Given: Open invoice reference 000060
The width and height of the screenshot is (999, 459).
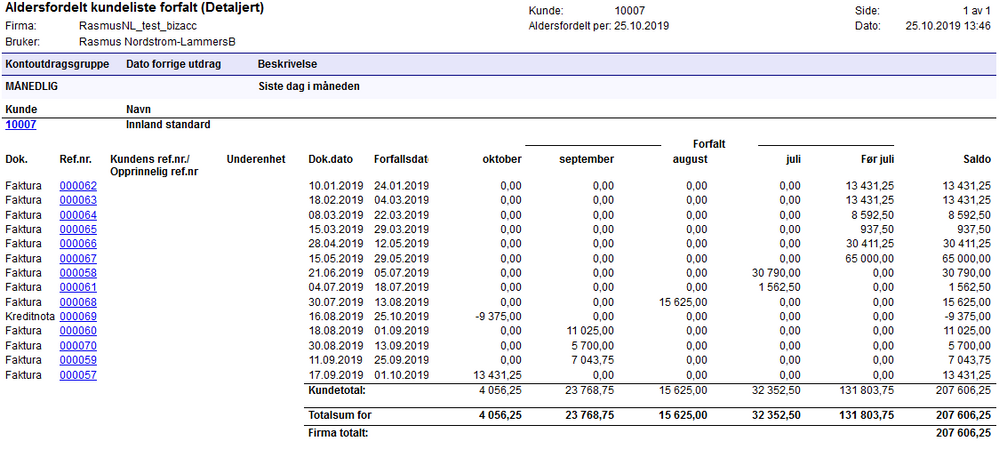Looking at the screenshot, I should (x=78, y=332).
